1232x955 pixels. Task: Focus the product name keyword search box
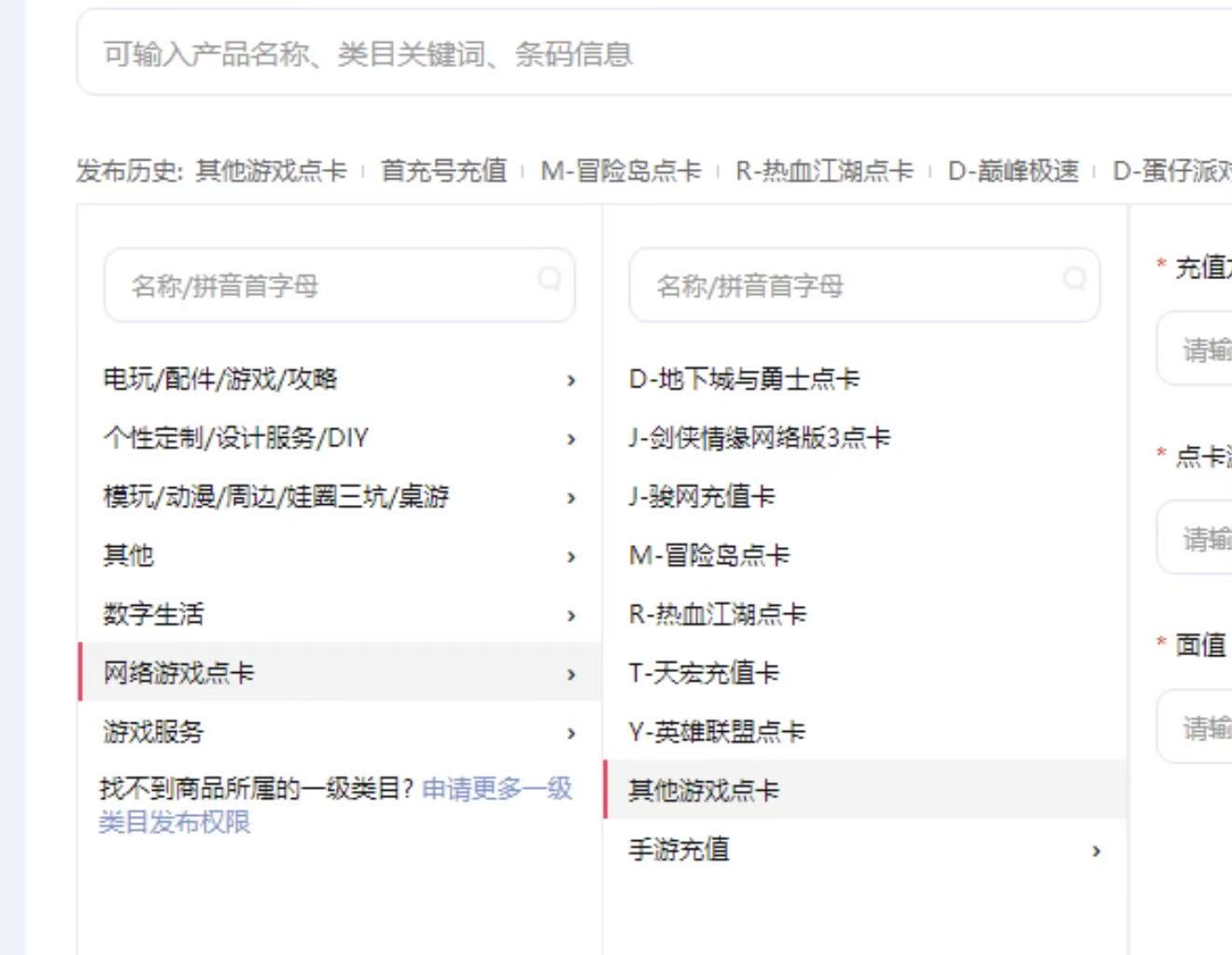pyautogui.click(x=653, y=53)
